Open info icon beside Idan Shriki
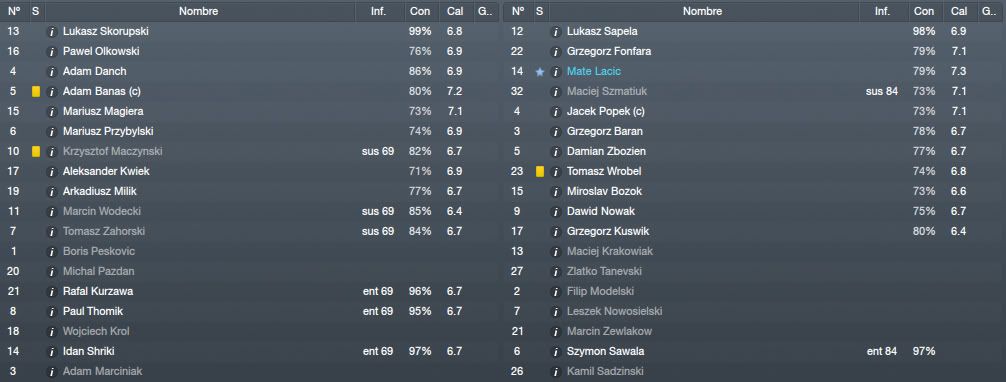1006x382 pixels. tap(53, 352)
